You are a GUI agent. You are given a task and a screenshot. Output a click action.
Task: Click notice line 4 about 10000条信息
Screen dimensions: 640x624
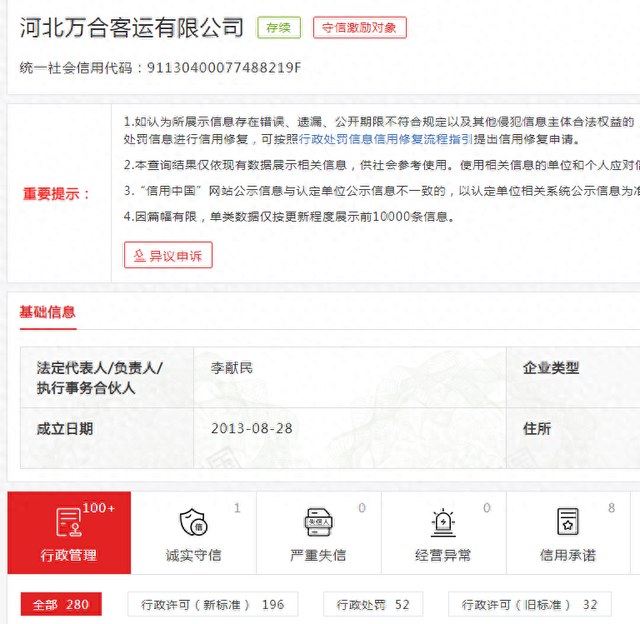(x=289, y=216)
